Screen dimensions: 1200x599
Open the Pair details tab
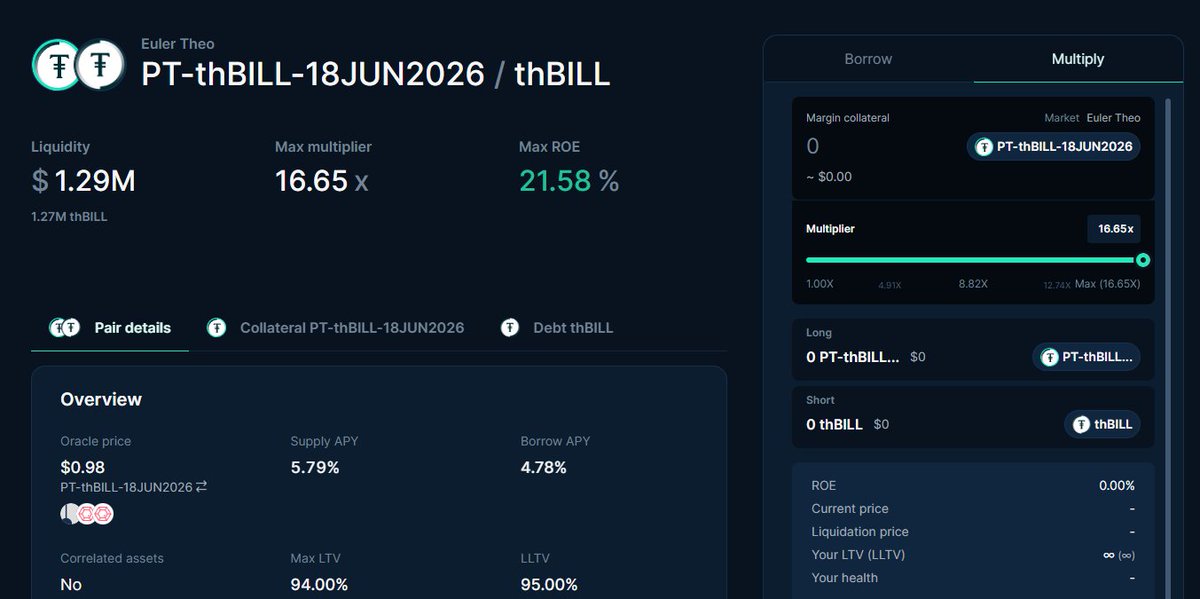click(110, 328)
